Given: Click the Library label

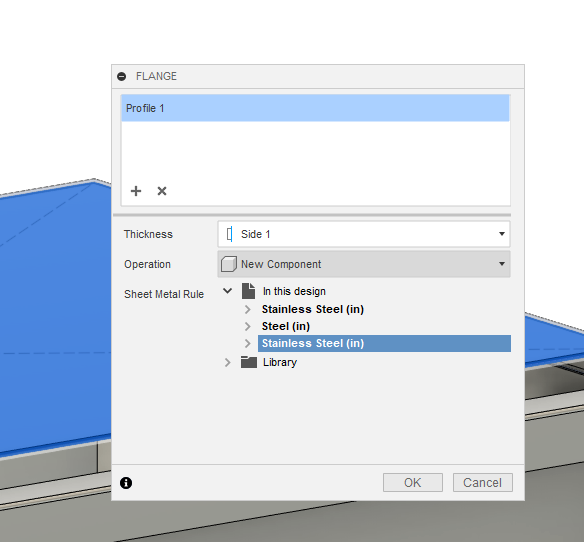Looking at the screenshot, I should [280, 362].
